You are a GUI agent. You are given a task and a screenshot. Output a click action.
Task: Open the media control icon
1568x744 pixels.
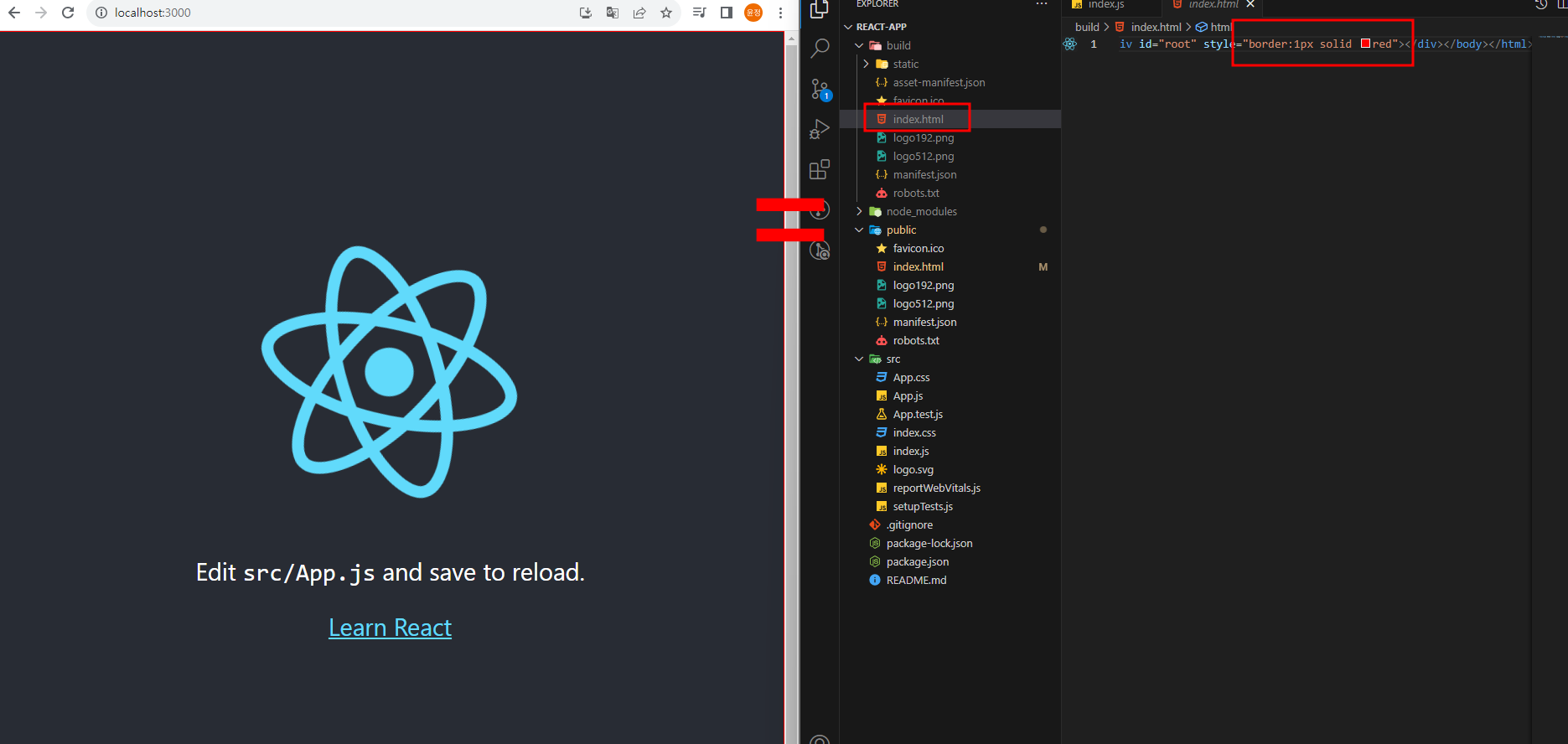699,13
